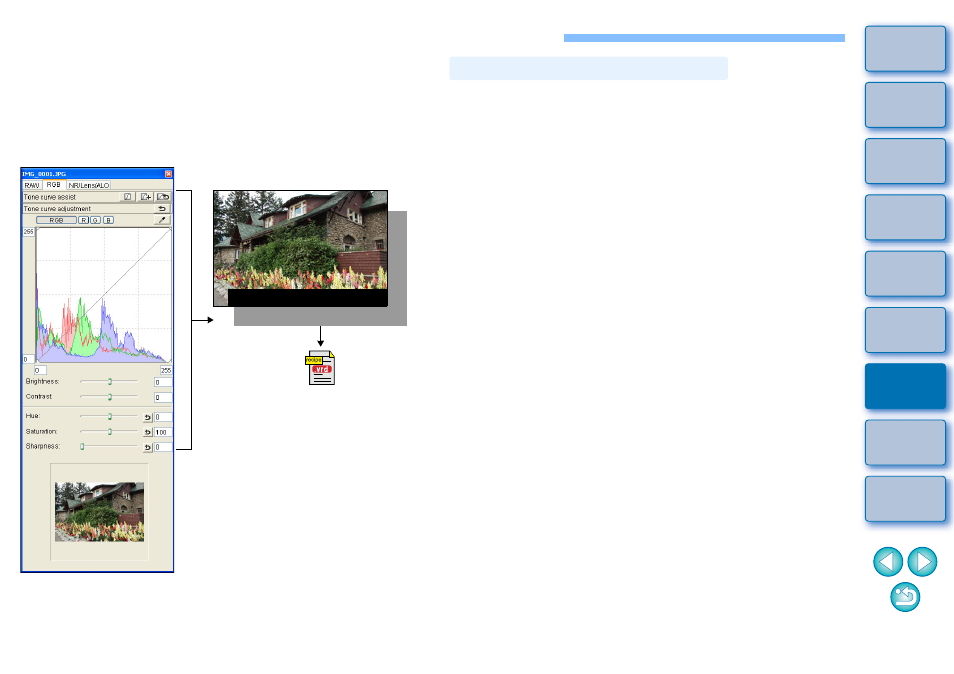The height and width of the screenshot is (674, 954).
Task: Click the Sharpness value field
Action: point(163,447)
